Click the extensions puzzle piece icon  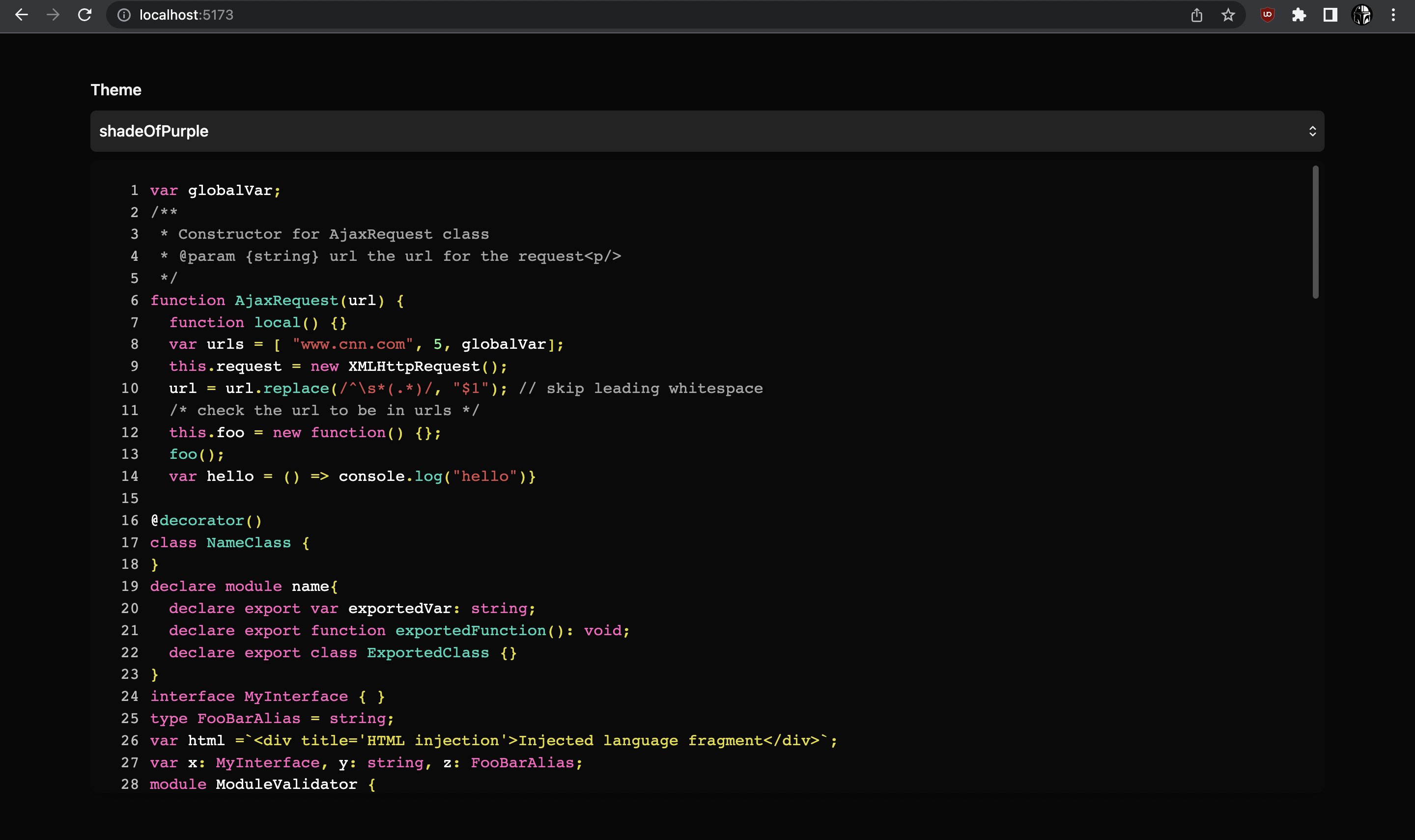[x=1299, y=15]
